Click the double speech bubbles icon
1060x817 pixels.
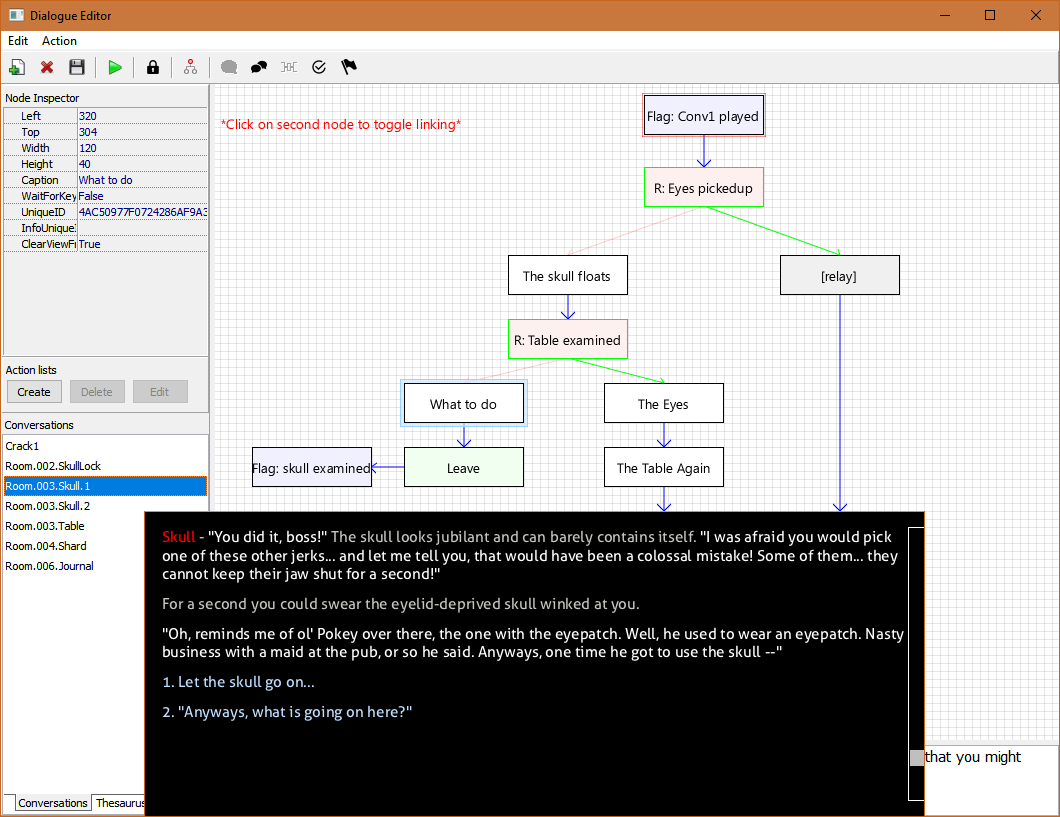tap(259, 67)
